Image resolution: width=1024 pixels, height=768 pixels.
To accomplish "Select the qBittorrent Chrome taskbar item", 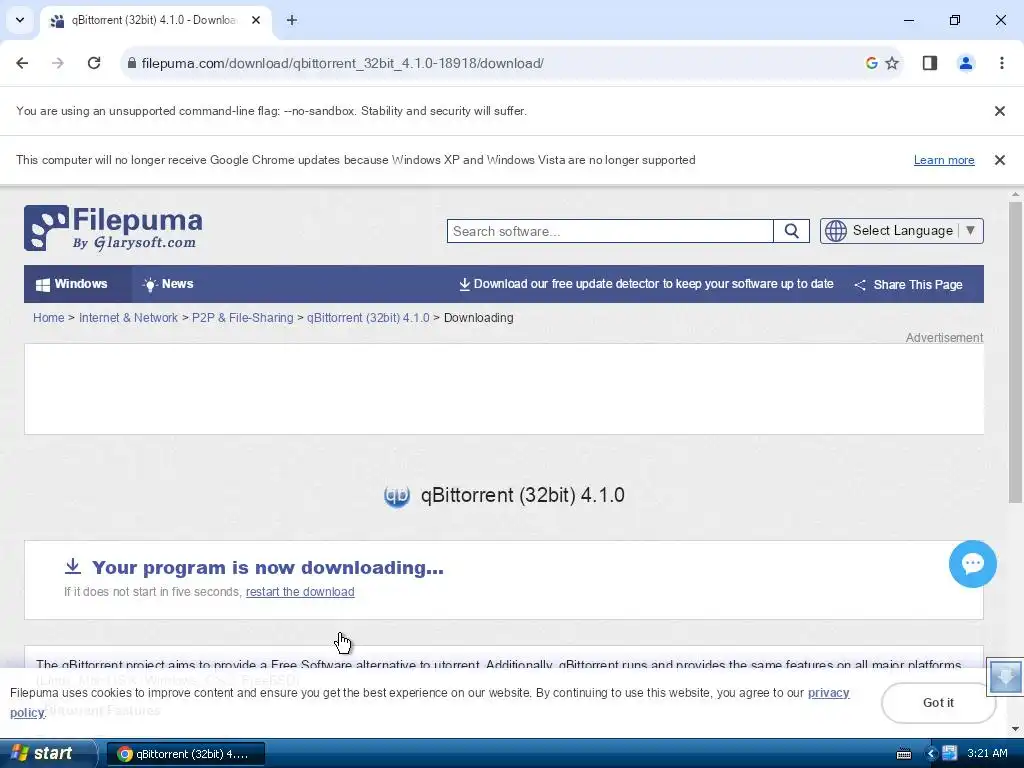I will coord(185,754).
